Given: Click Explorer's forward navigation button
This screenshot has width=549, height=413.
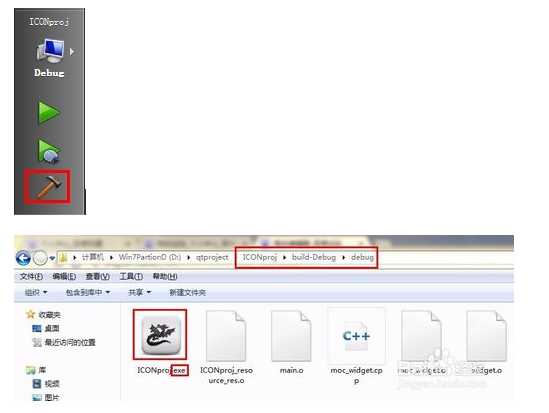Looking at the screenshot, I should (x=40, y=259).
